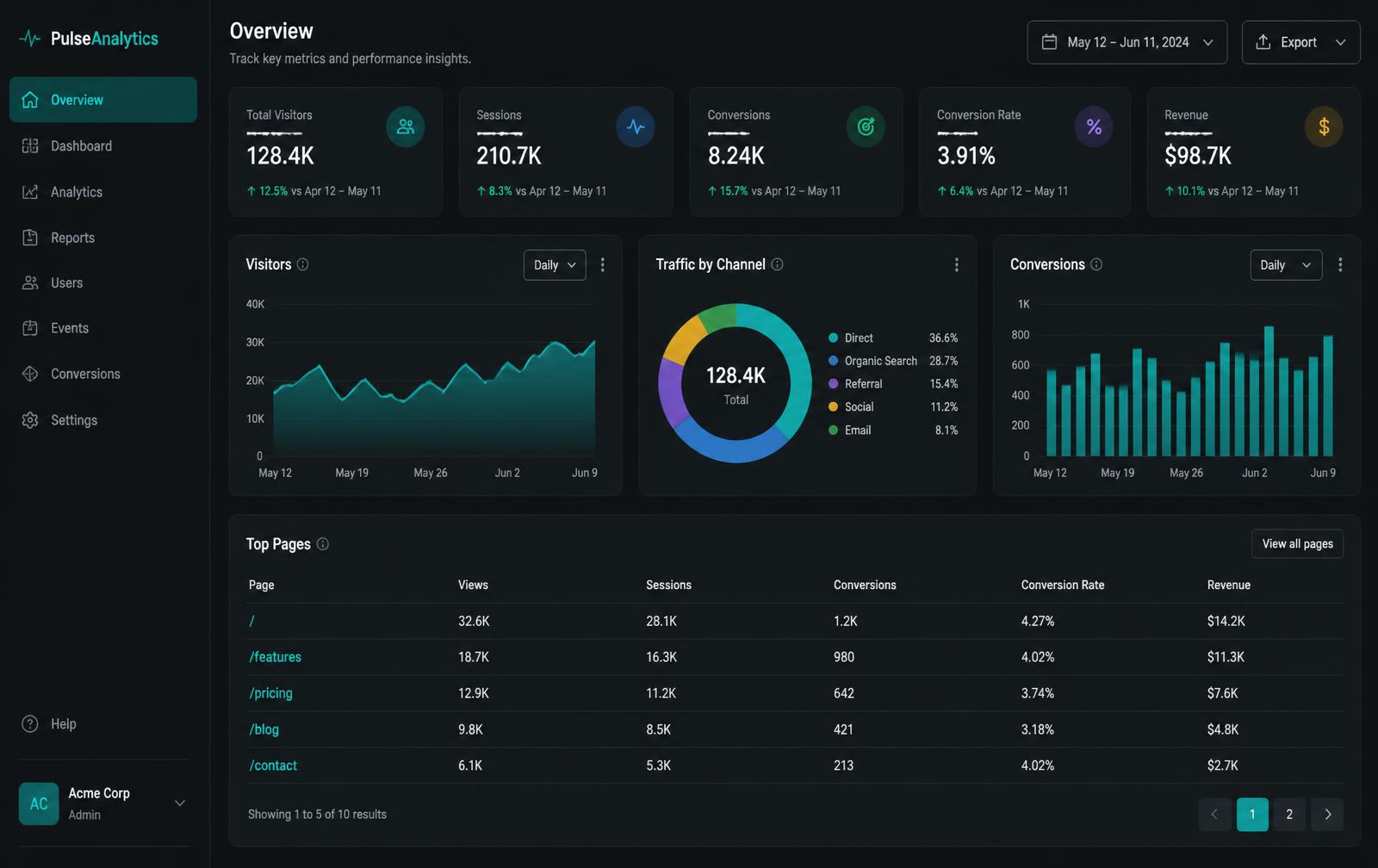Click the Help question mark icon
This screenshot has width=1378, height=868.
tap(30, 724)
